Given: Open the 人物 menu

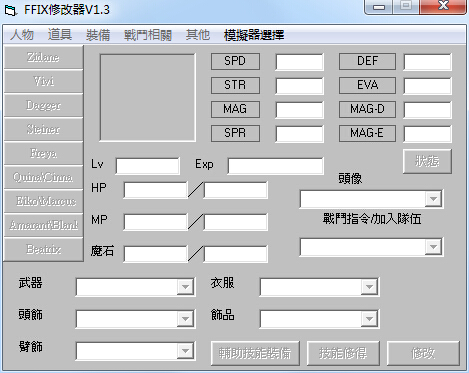Looking at the screenshot, I should (x=22, y=35).
